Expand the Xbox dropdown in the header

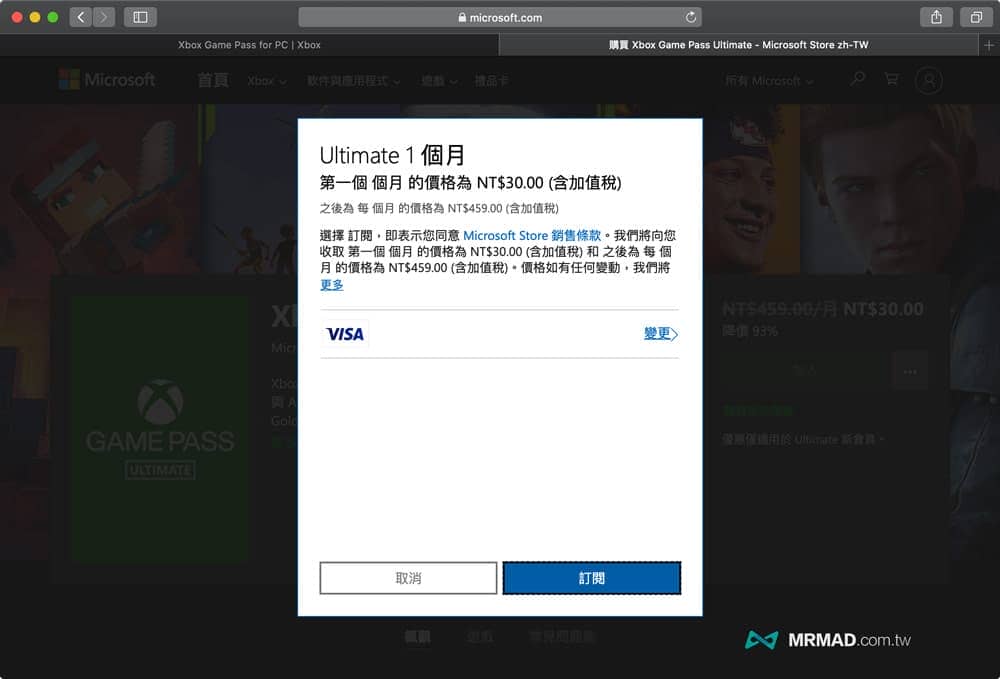(x=267, y=81)
